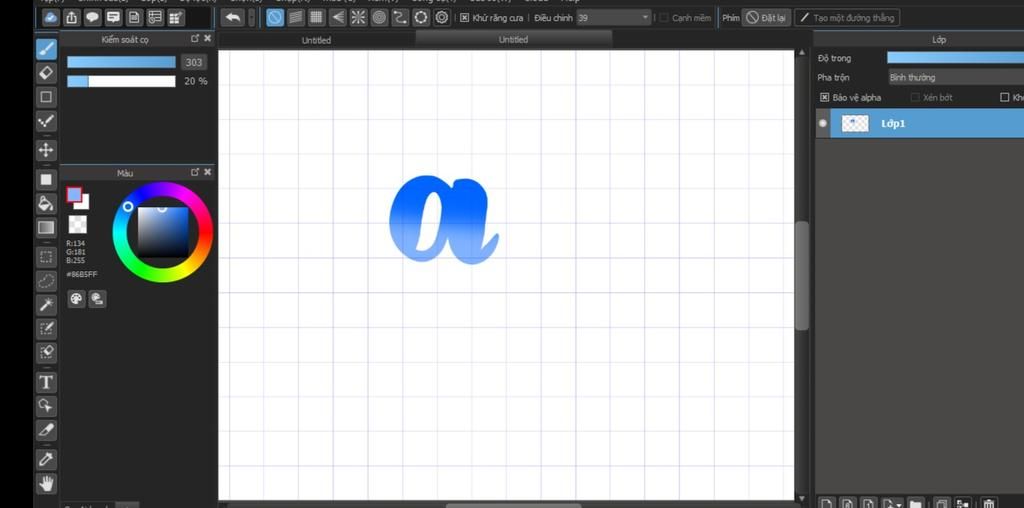The image size is (1024, 508).
Task: Select the Operation tool below Text
Action: click(x=46, y=406)
